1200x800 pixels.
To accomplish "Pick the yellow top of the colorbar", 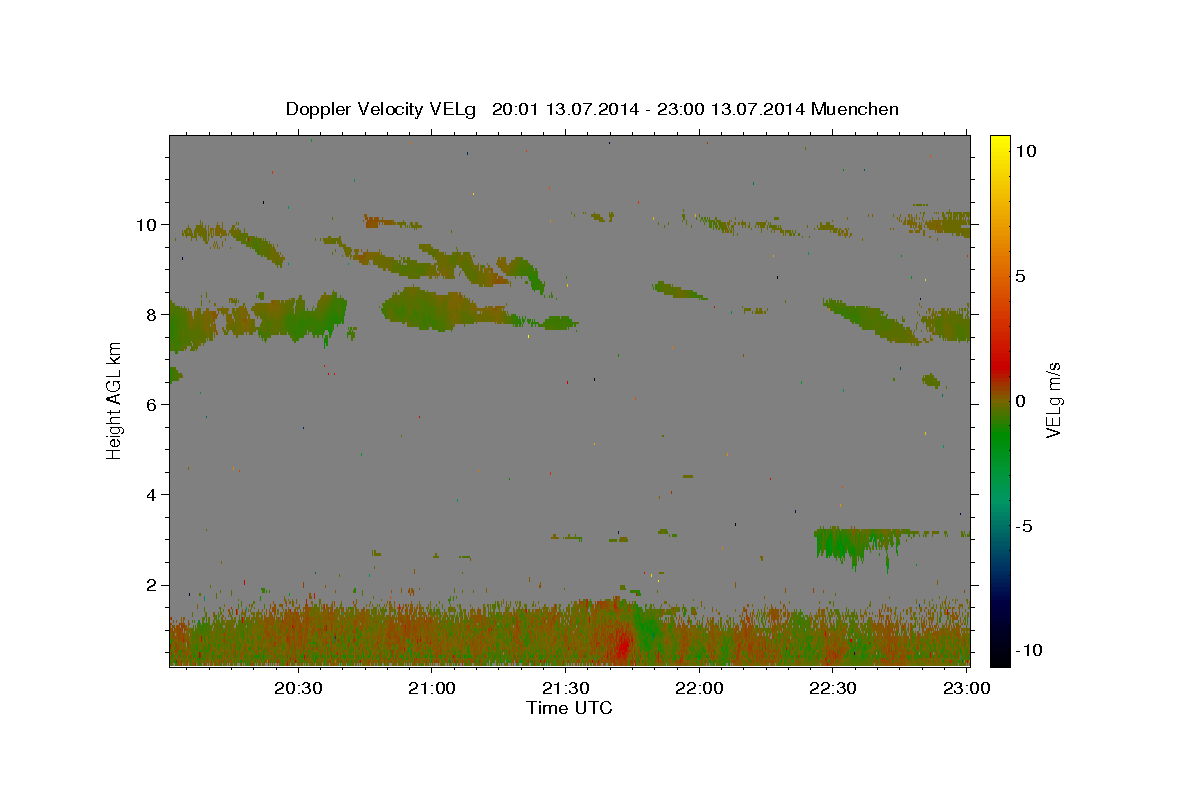I will 1000,142.
